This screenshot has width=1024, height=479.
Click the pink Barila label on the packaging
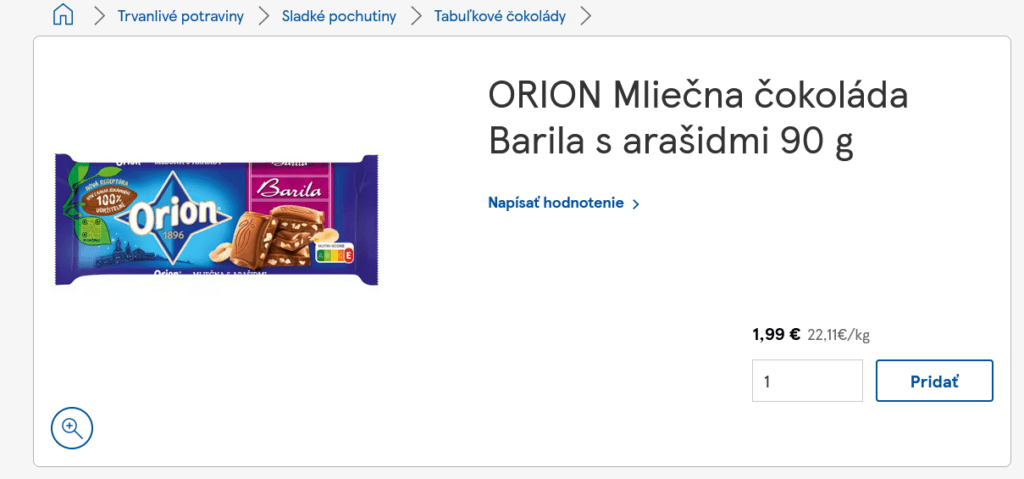tap(291, 190)
